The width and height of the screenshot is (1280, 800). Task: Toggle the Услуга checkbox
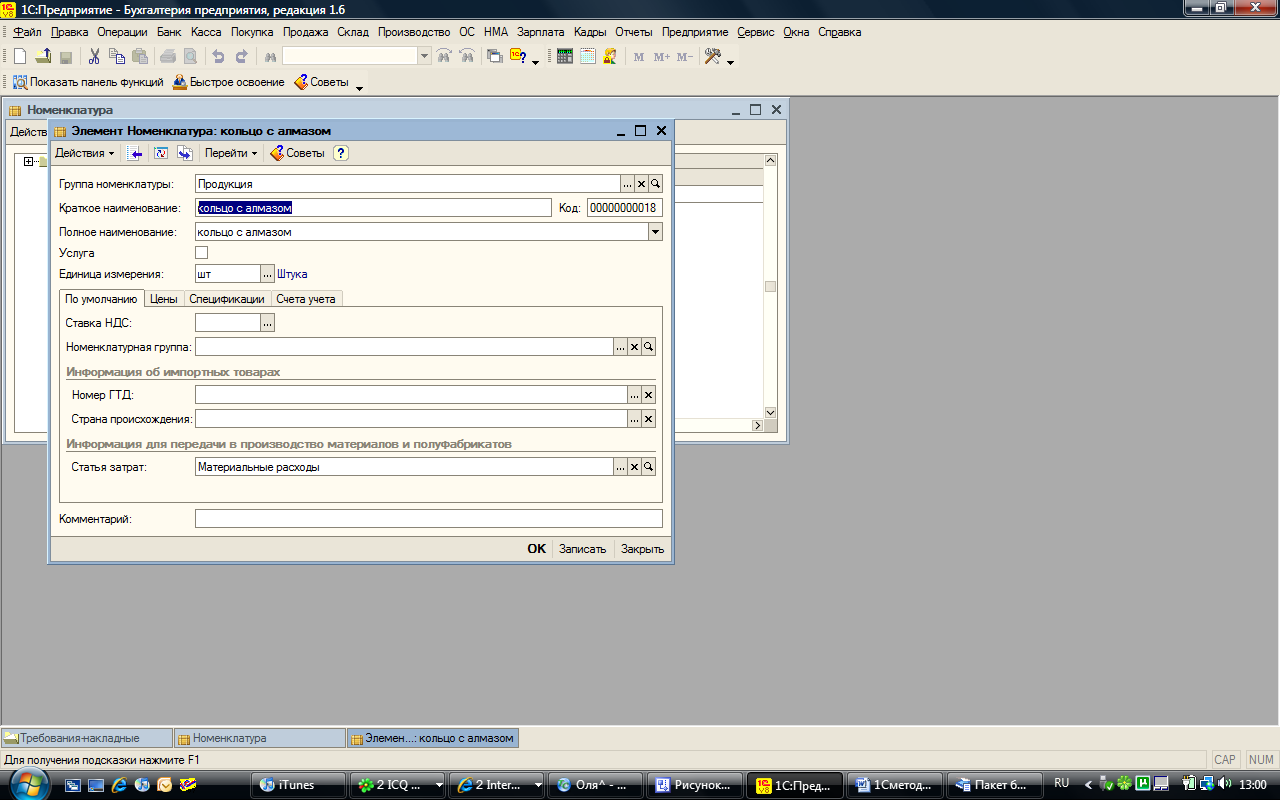click(202, 253)
